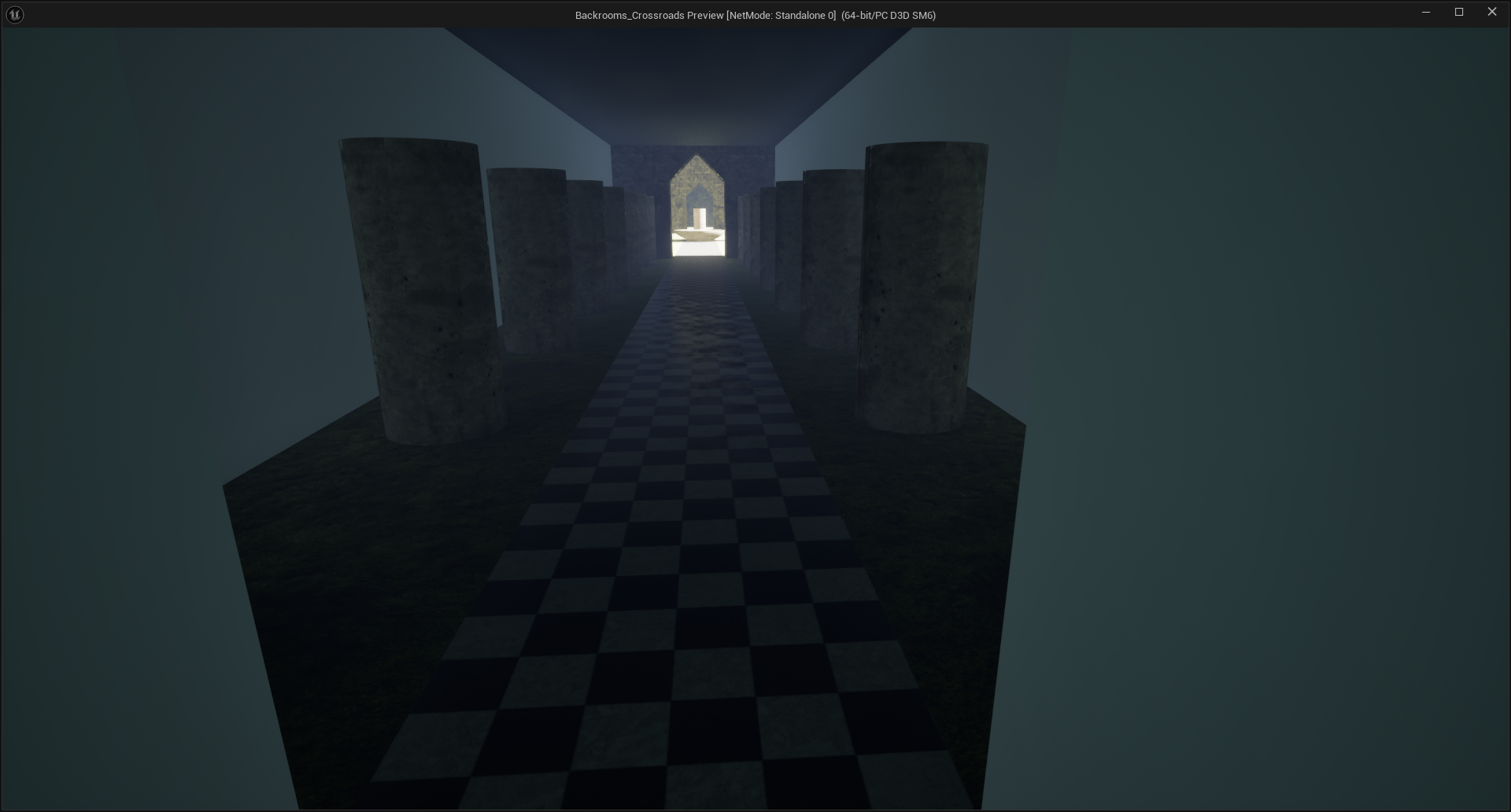The width and height of the screenshot is (1511, 812).
Task: Click the white pedestal inside the lit doorway
Action: coord(699,218)
